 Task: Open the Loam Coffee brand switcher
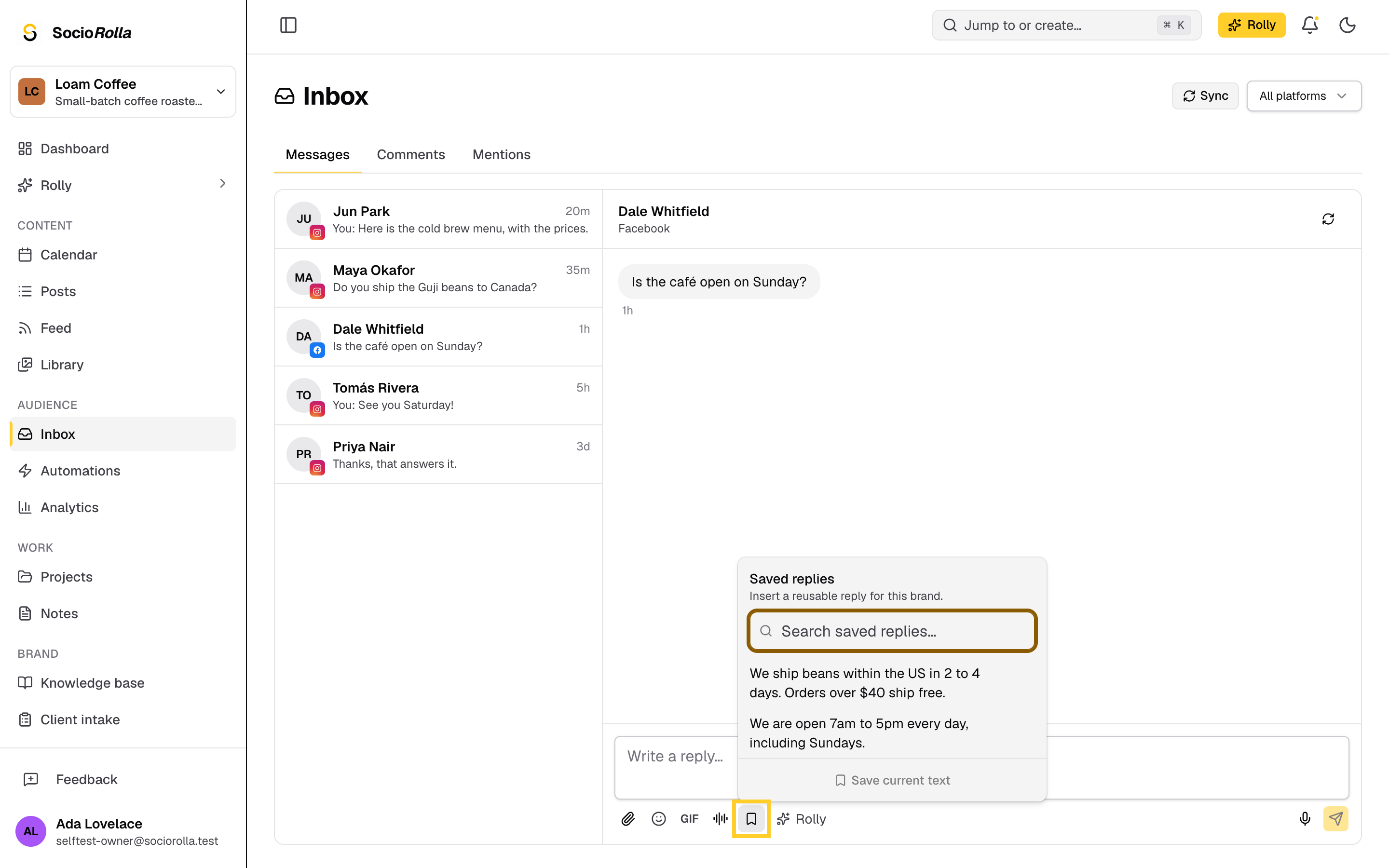coord(123,92)
